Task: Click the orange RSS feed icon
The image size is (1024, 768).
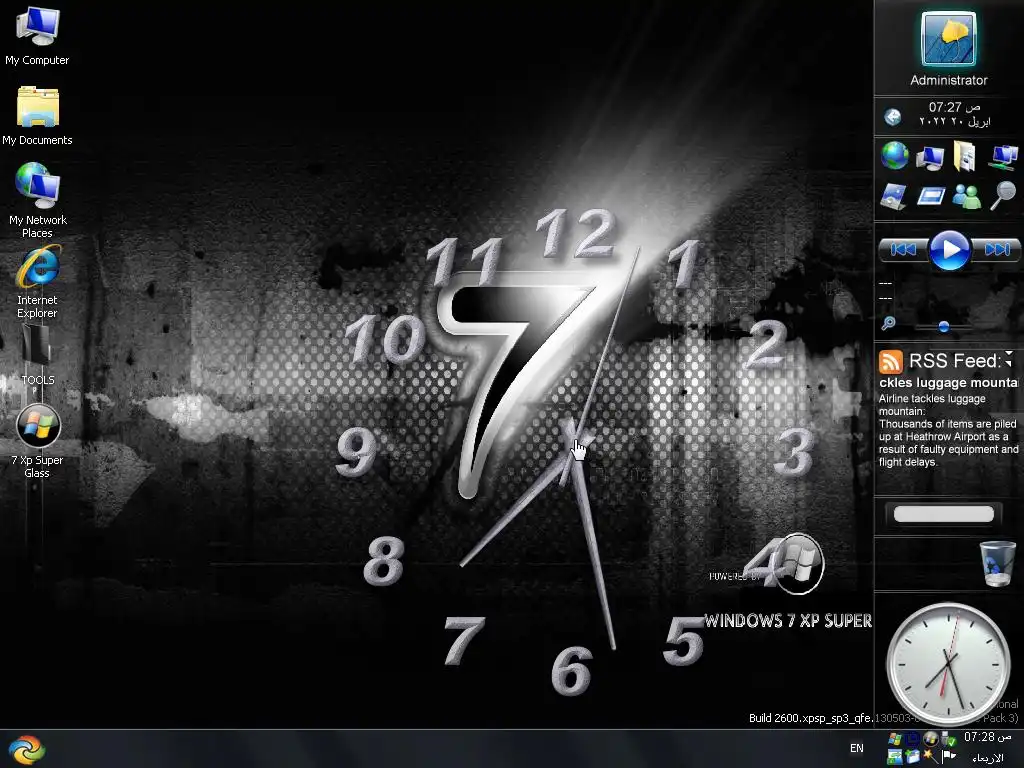Action: pos(890,361)
